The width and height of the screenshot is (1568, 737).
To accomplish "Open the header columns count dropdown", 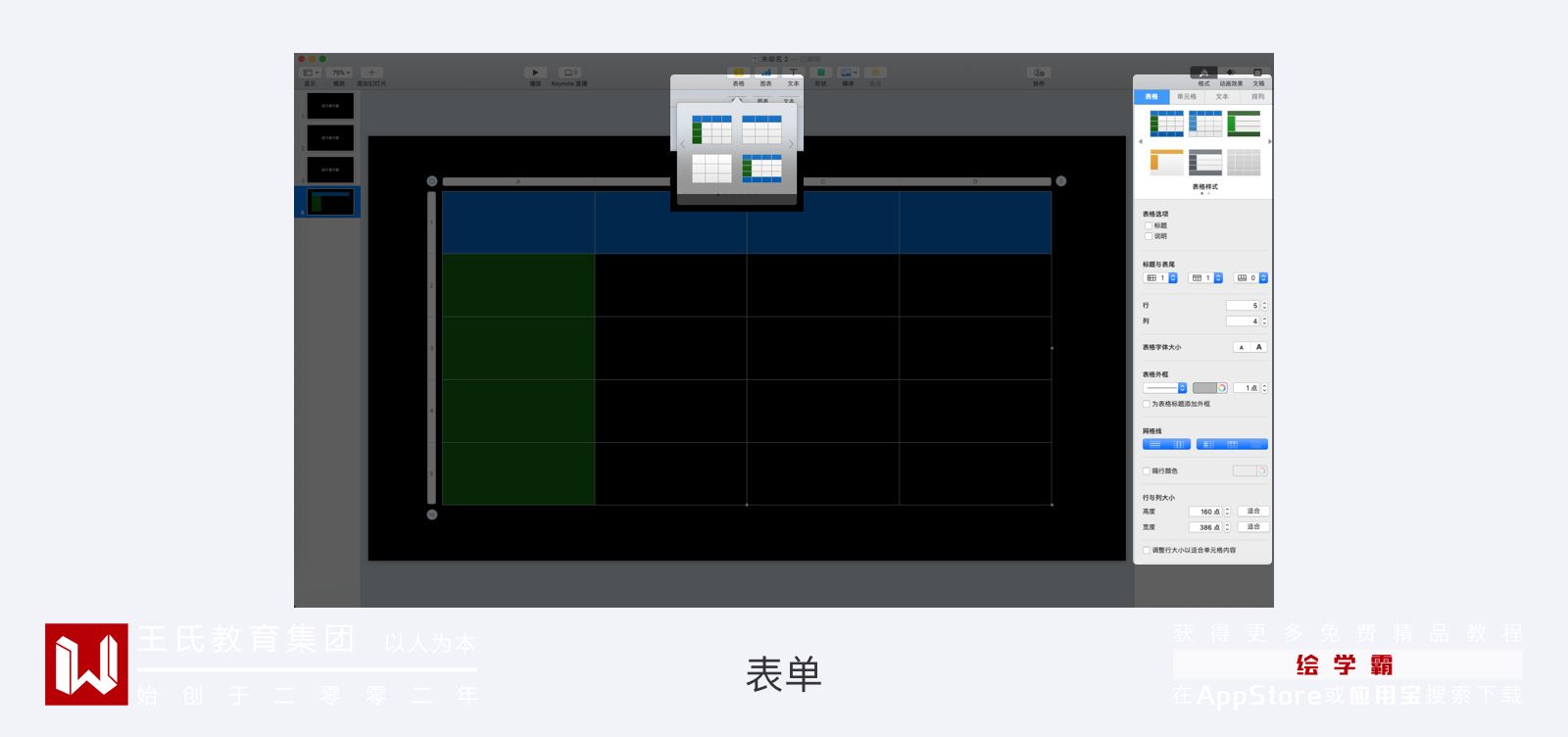I will tap(1160, 278).
